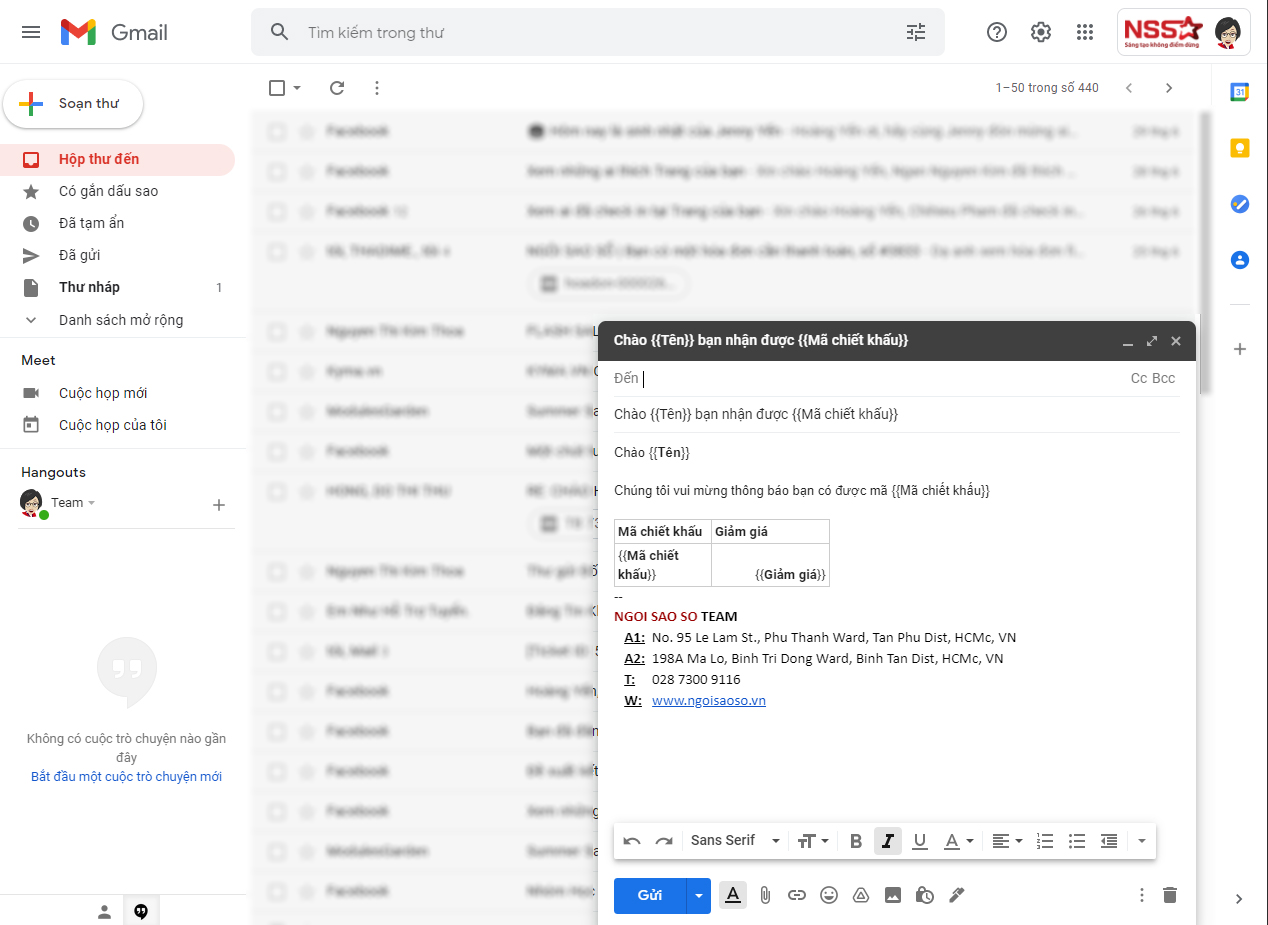Undo the last edit in the compose window

tap(632, 841)
